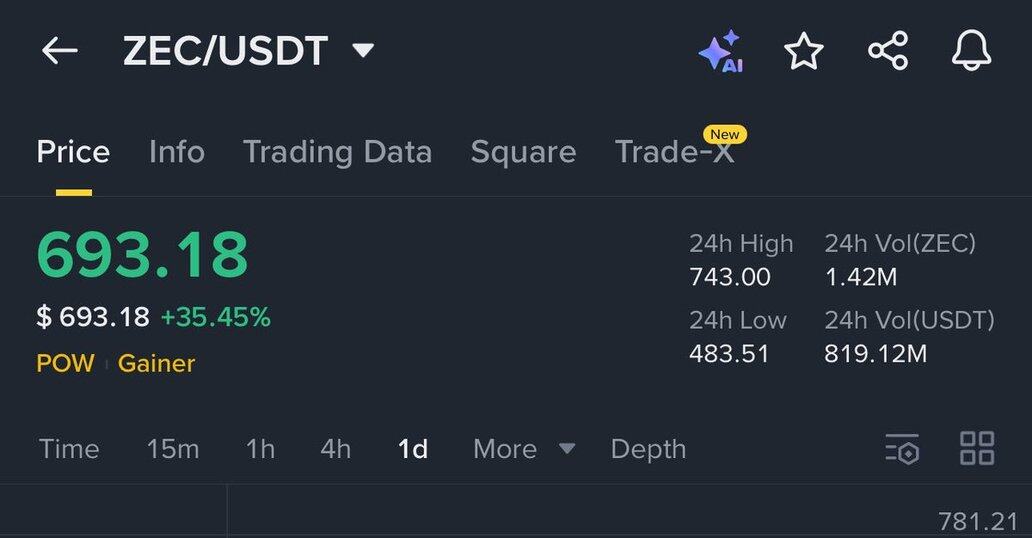Image resolution: width=1032 pixels, height=538 pixels.
Task: Add ZEC/USDT to favorites with star
Action: 804,51
